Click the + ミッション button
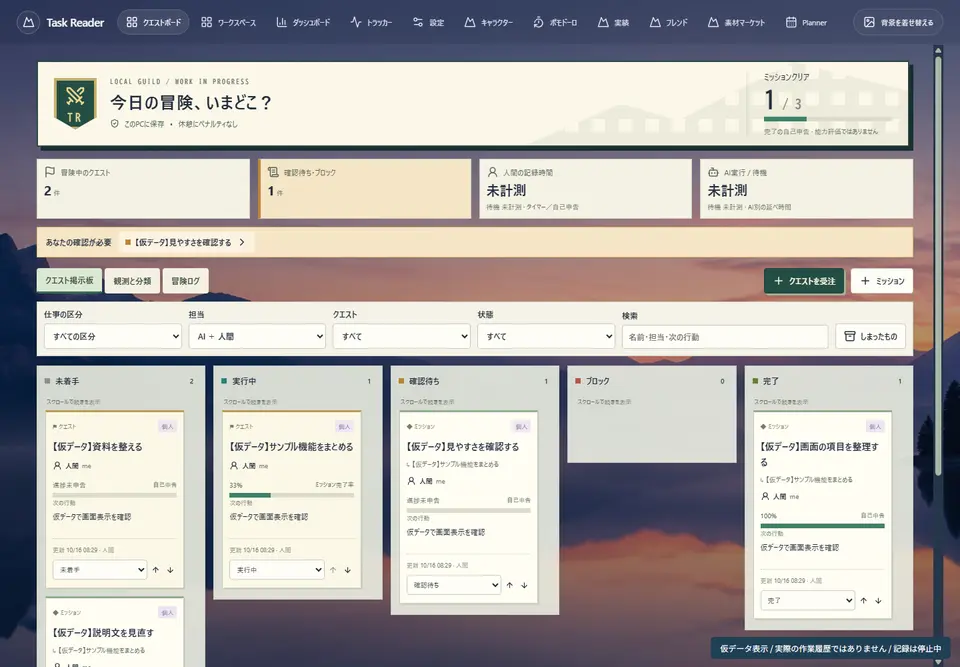The image size is (960, 667). tap(882, 281)
